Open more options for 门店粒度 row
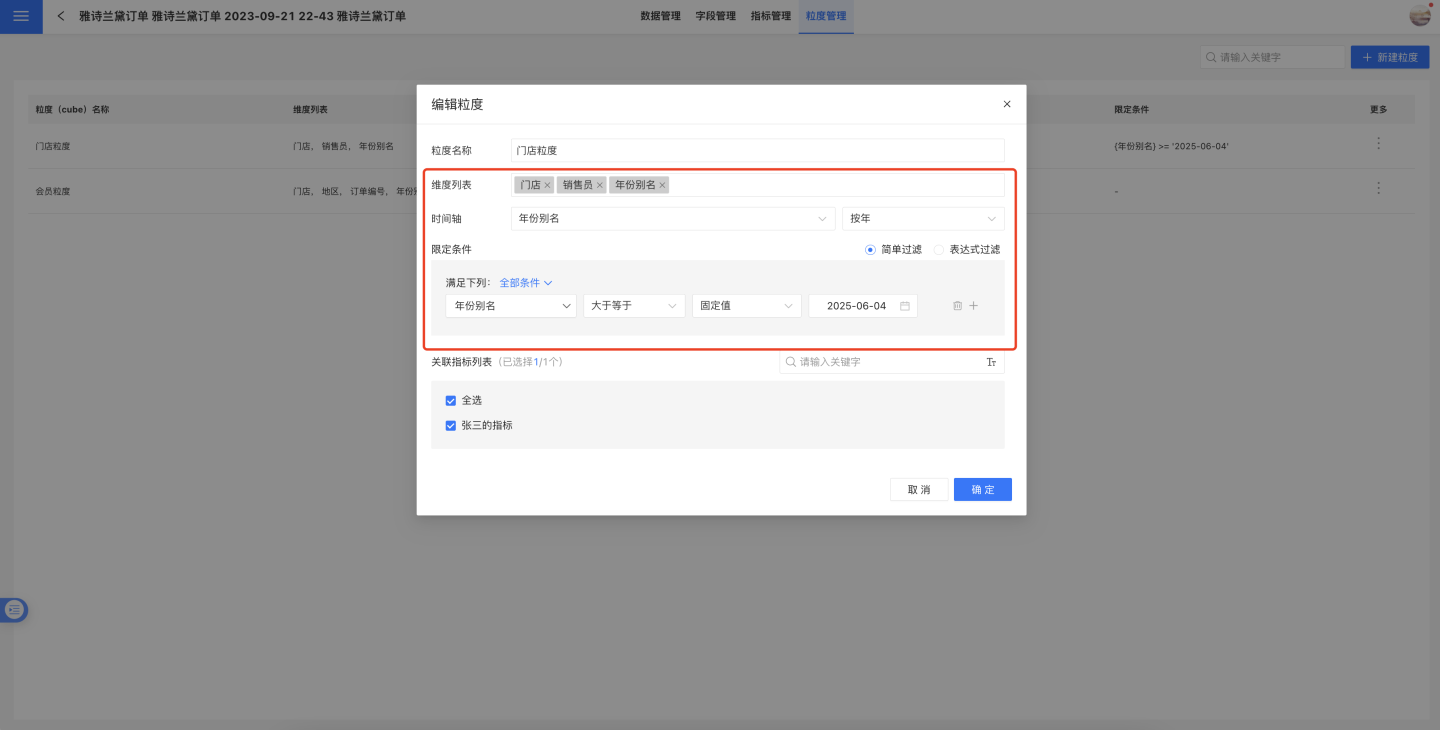Screen dimensions: 1440x730 pos(1378,144)
